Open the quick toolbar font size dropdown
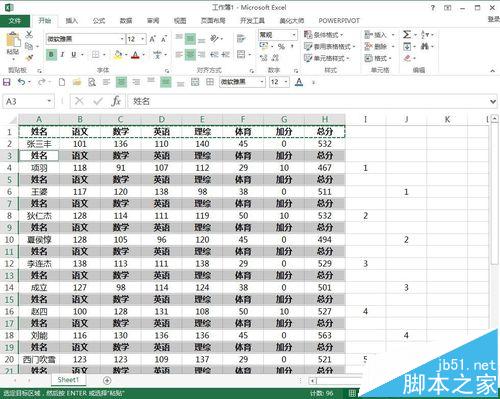The width and height of the screenshot is (500, 399). pyautogui.click(x=286, y=82)
